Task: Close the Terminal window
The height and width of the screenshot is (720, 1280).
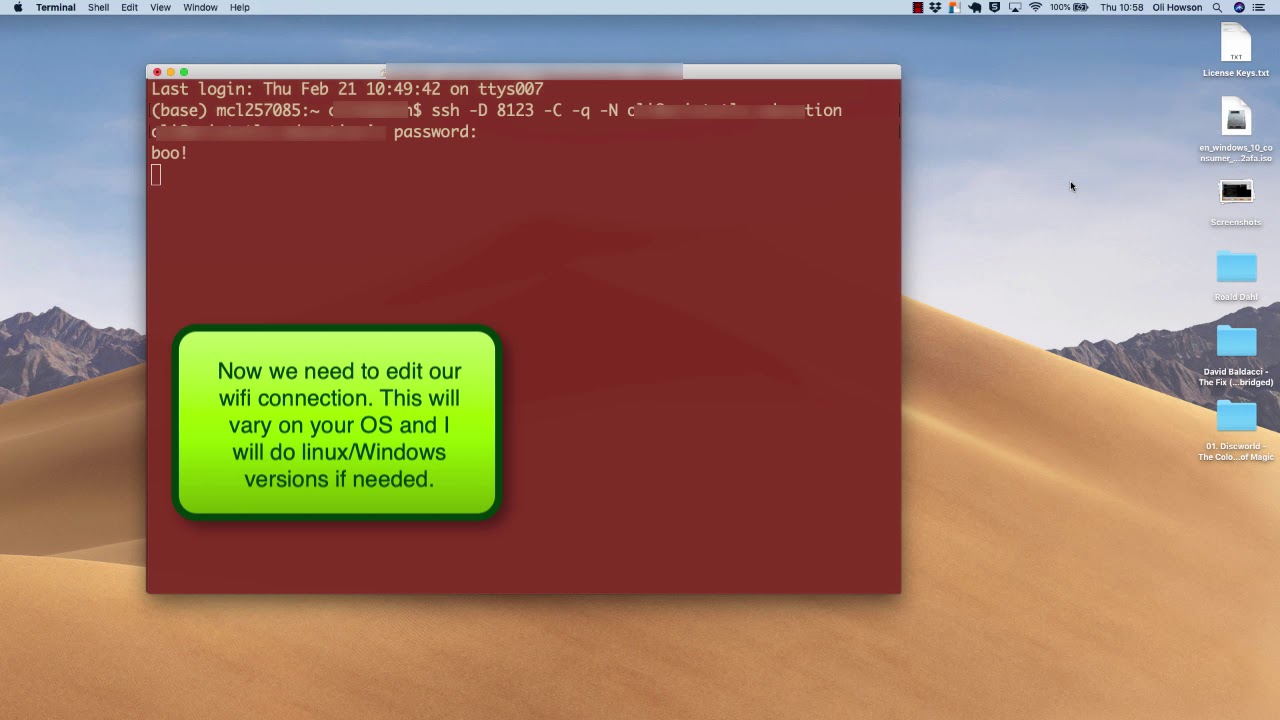Action: (157, 72)
